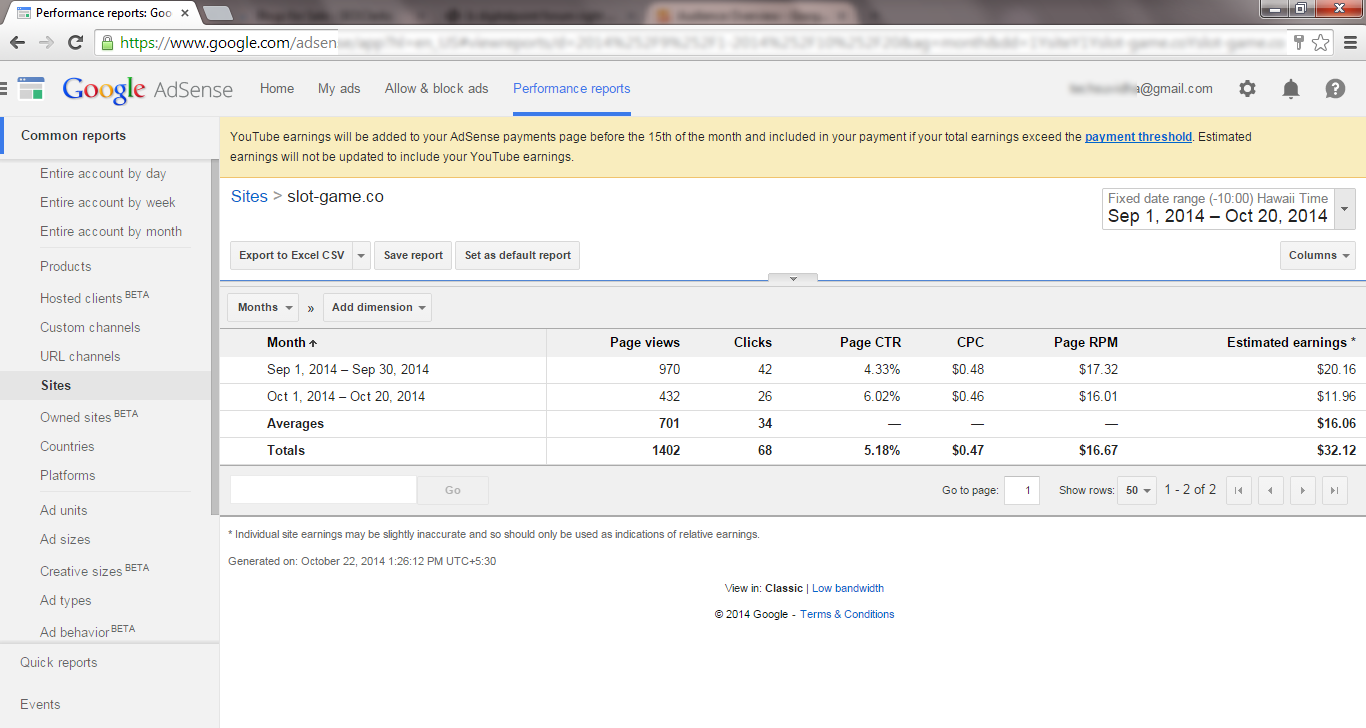Open the Performance reports tab

coord(572,89)
